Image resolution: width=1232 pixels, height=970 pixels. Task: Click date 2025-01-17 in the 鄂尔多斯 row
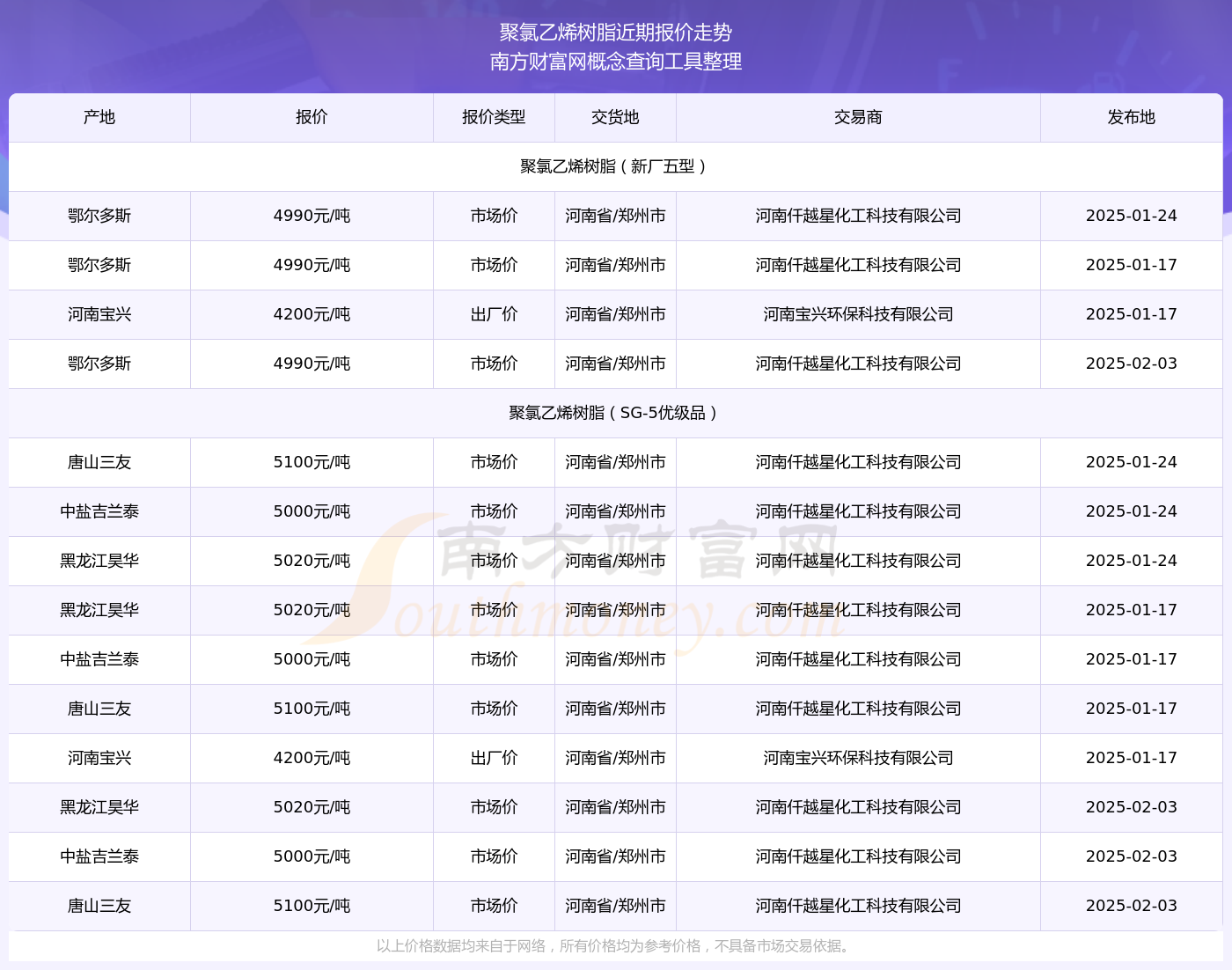(1131, 265)
